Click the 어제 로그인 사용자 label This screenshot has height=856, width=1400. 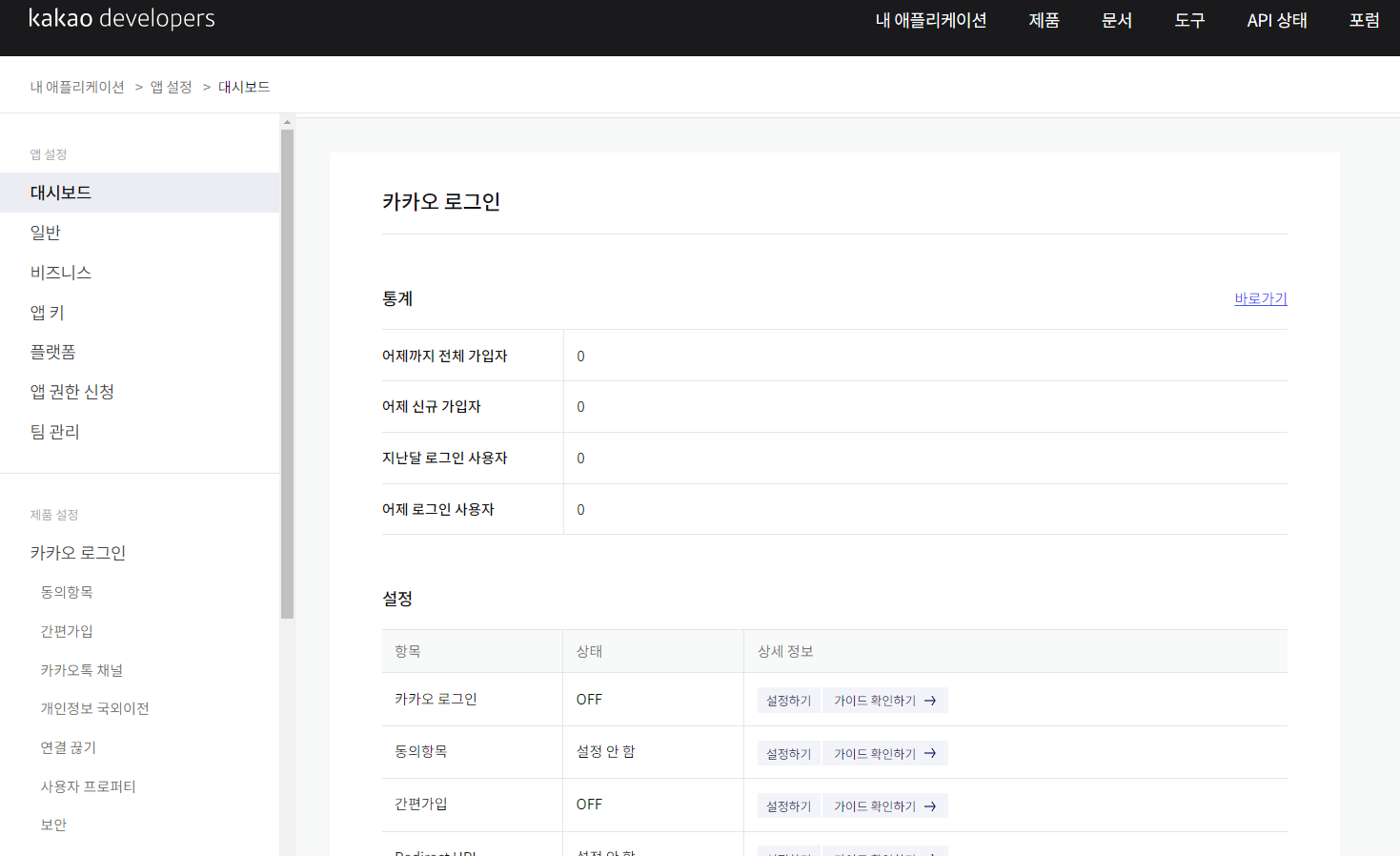[x=438, y=509]
